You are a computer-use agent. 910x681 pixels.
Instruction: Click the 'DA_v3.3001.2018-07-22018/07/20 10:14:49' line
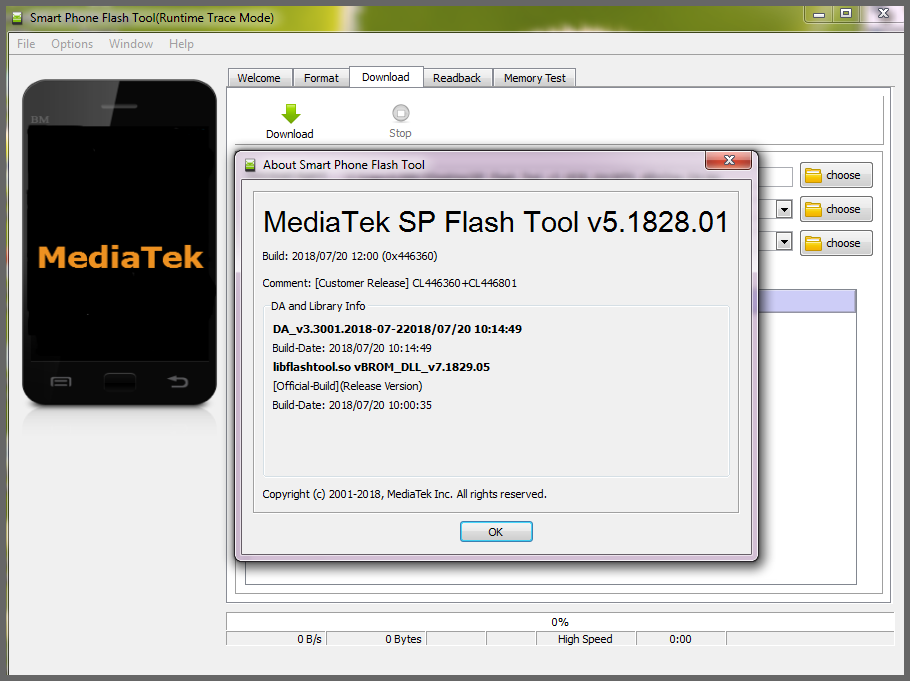click(397, 329)
